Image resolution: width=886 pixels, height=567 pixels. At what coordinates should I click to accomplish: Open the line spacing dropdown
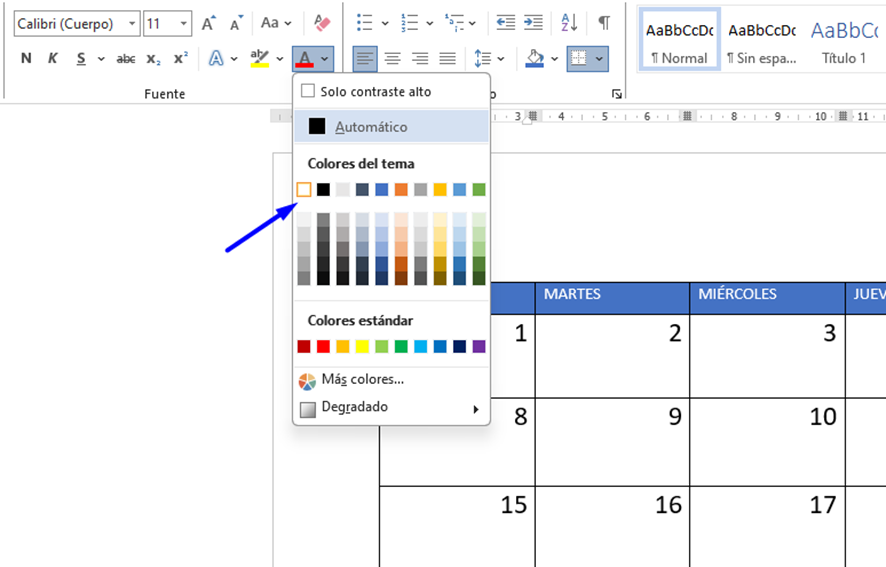click(x=489, y=59)
